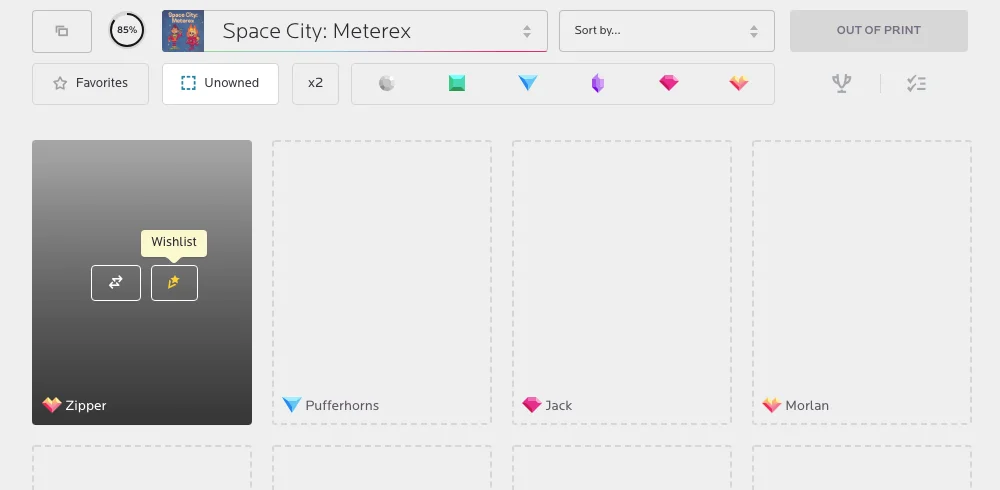
Task: Filter by blue triangle rare gem
Action: pos(527,84)
